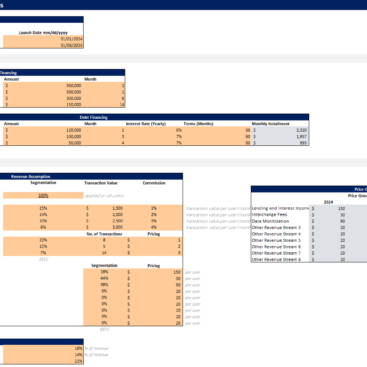Select the 1,500 transaction value cell
The image size is (367, 367).
pos(104,208)
